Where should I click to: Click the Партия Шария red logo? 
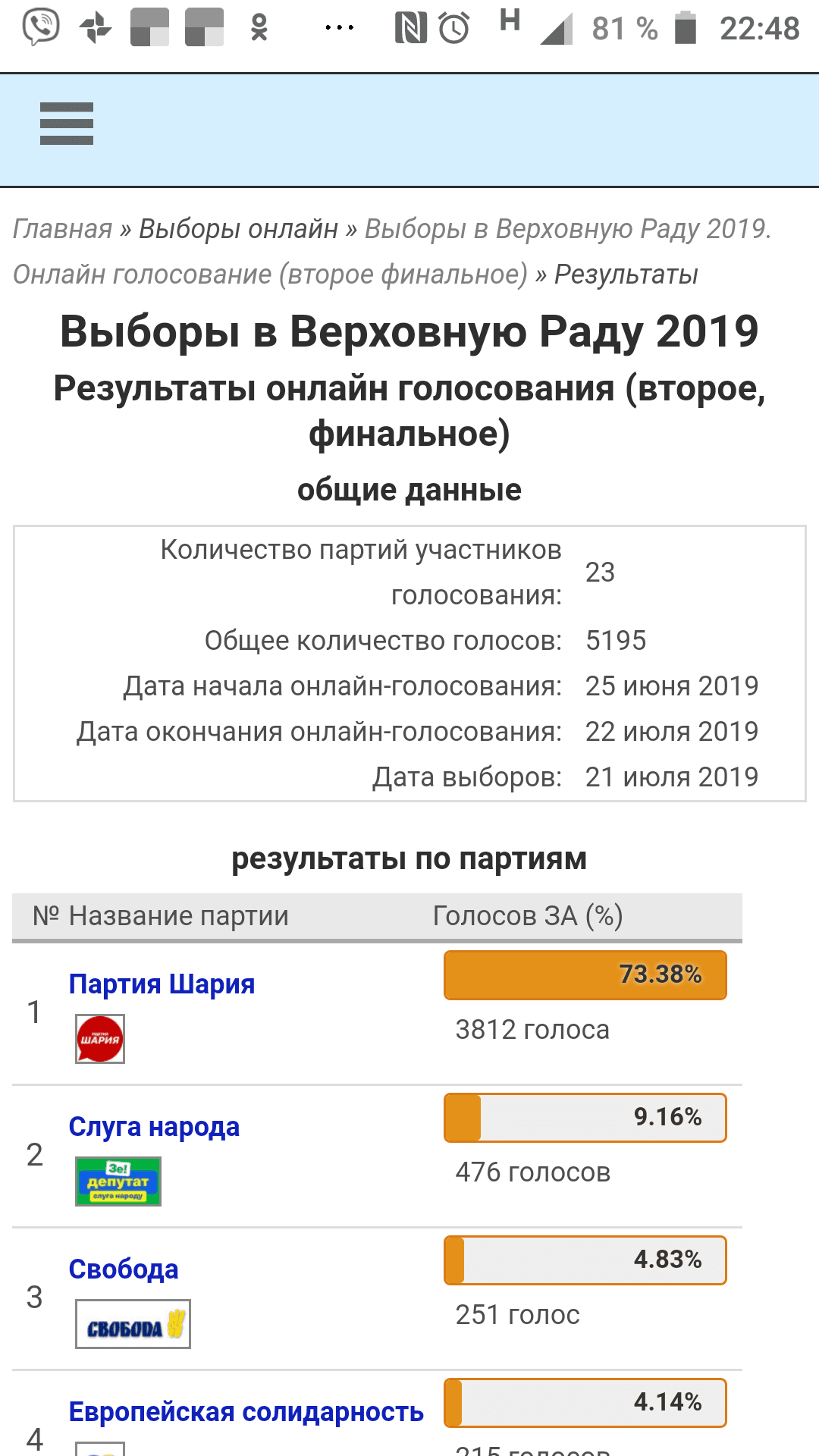pos(100,1039)
